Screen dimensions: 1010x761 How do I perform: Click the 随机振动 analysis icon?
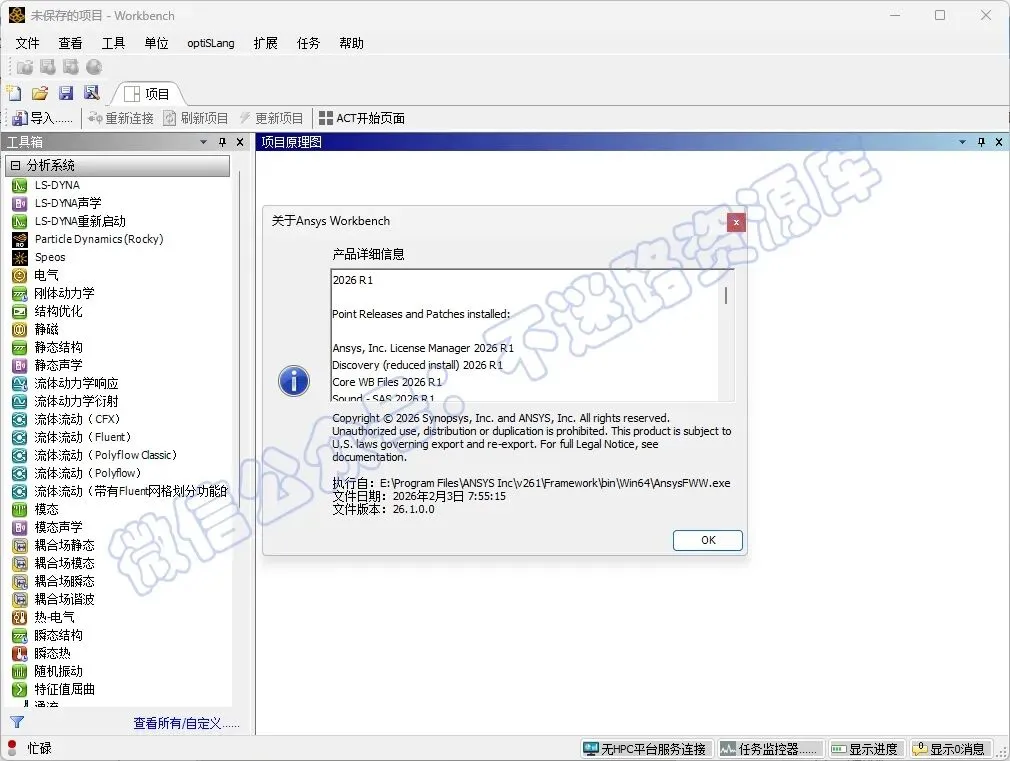click(20, 672)
